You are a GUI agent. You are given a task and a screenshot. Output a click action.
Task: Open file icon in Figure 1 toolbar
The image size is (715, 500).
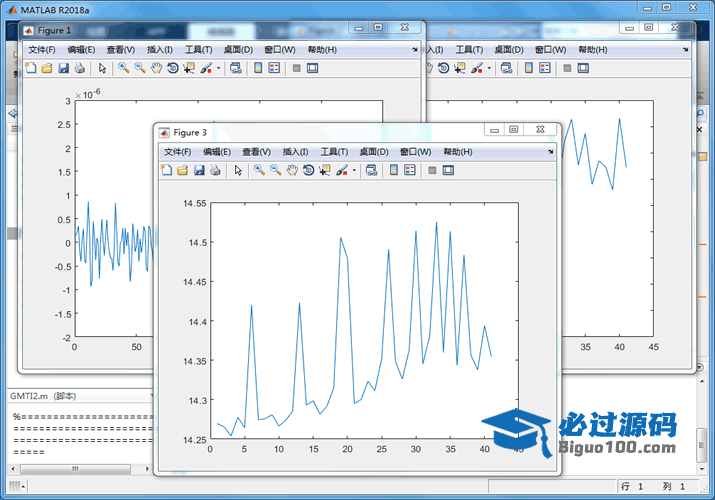click(46, 69)
